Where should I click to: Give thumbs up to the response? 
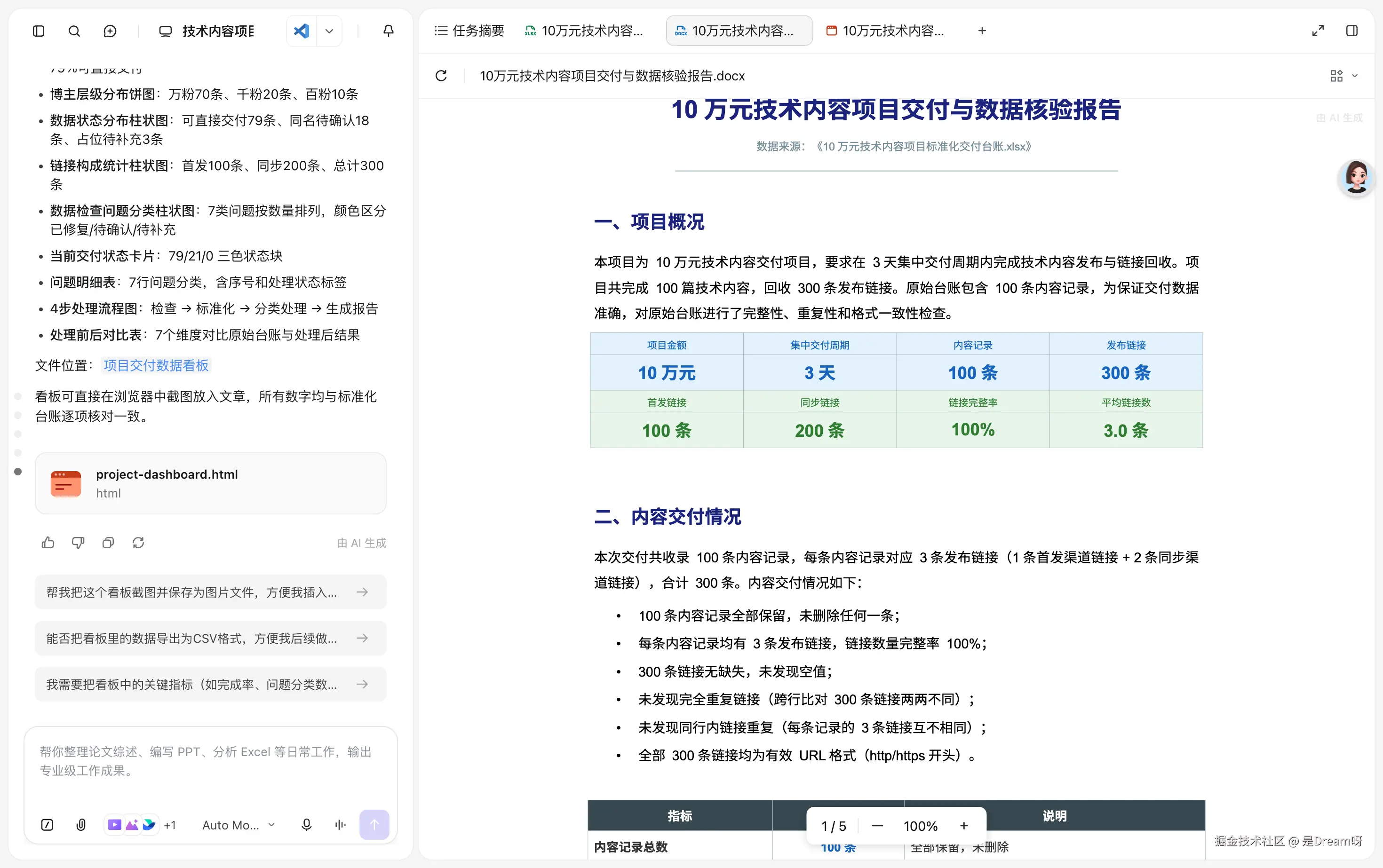(48, 543)
